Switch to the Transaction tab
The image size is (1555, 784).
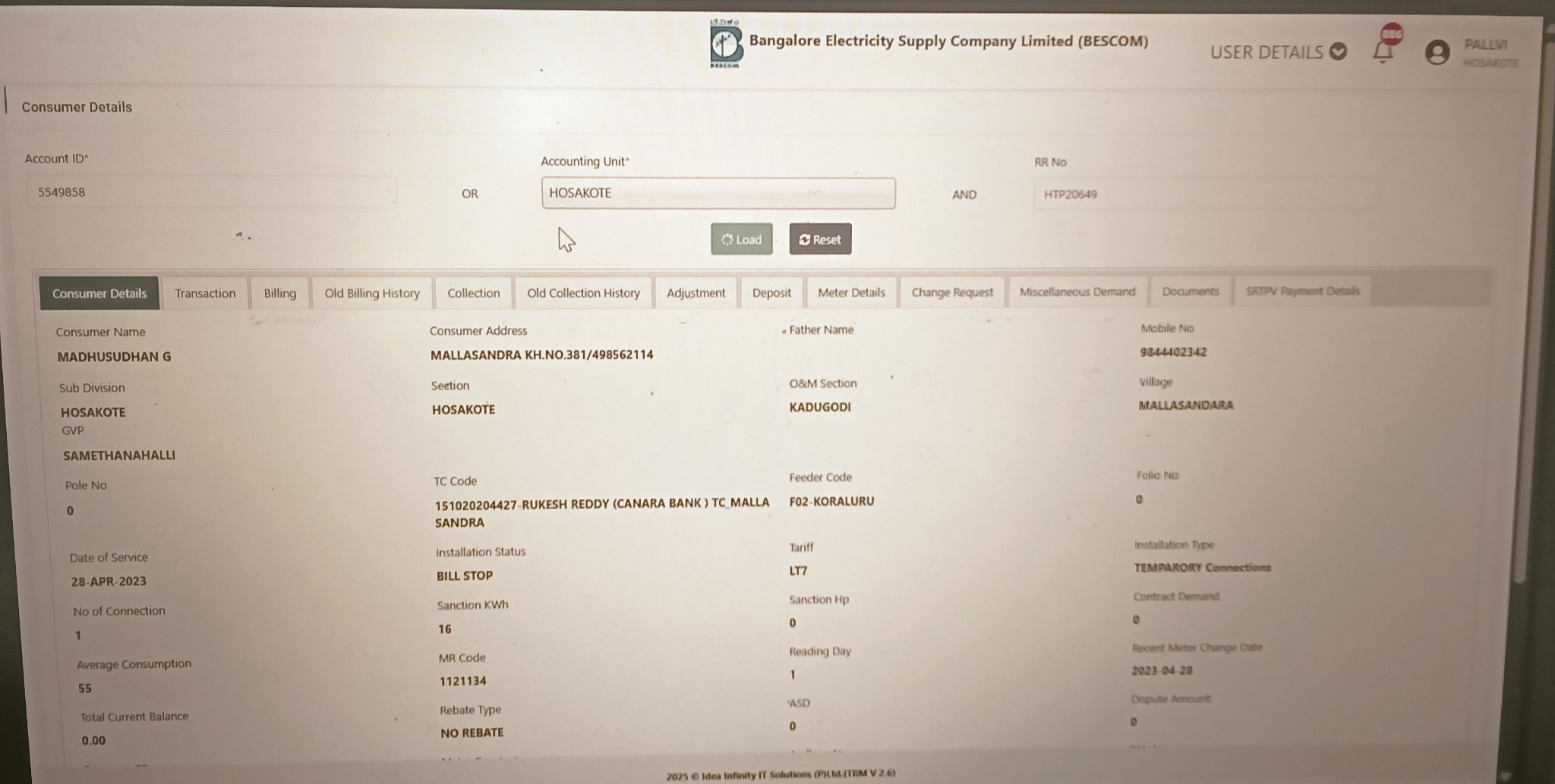(x=205, y=294)
